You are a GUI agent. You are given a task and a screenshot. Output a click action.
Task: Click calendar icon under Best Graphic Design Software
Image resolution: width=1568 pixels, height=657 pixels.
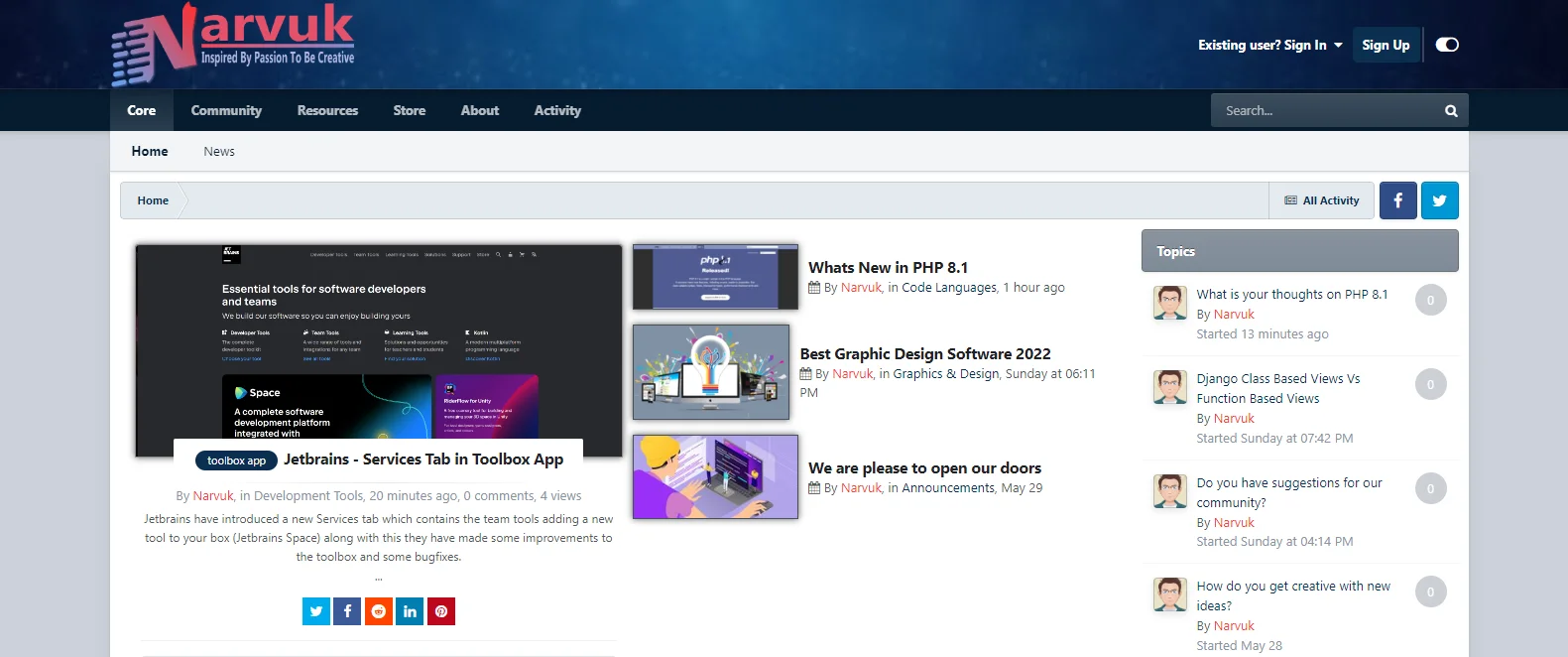click(806, 374)
